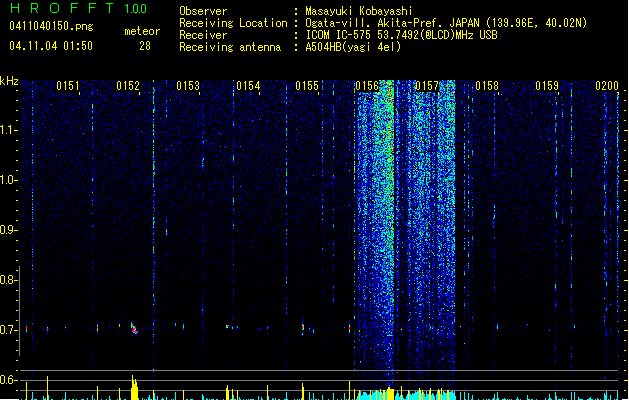Click the 0159 time marker
The image size is (629, 400).
tap(547, 86)
